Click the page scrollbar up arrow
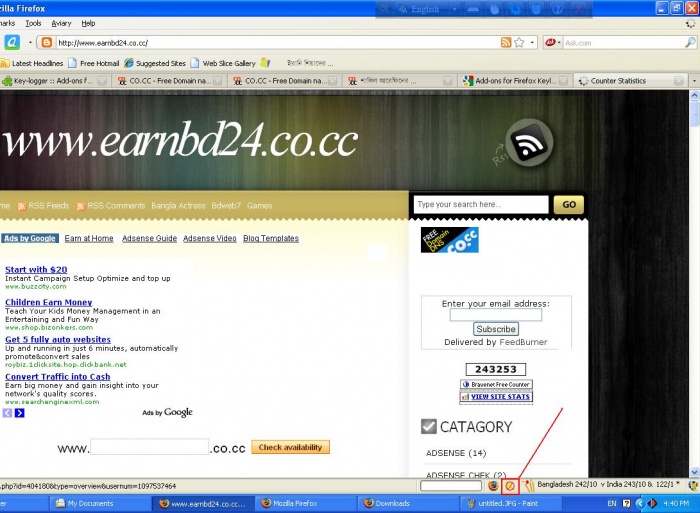 (x=694, y=95)
